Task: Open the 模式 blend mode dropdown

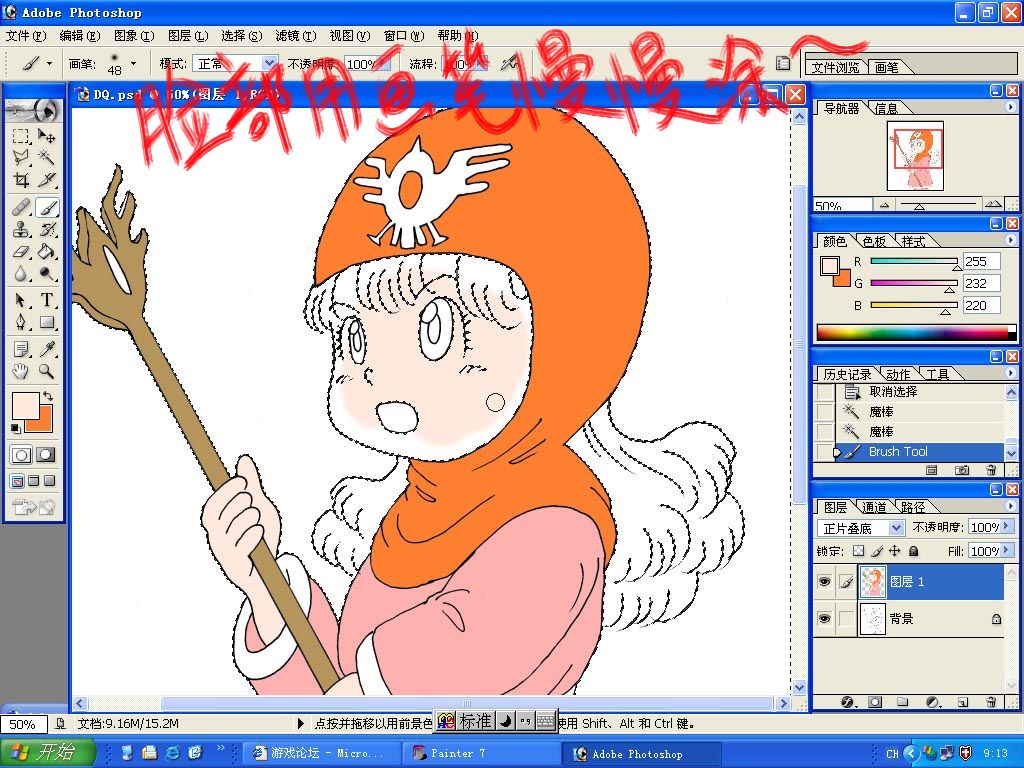Action: click(x=270, y=63)
